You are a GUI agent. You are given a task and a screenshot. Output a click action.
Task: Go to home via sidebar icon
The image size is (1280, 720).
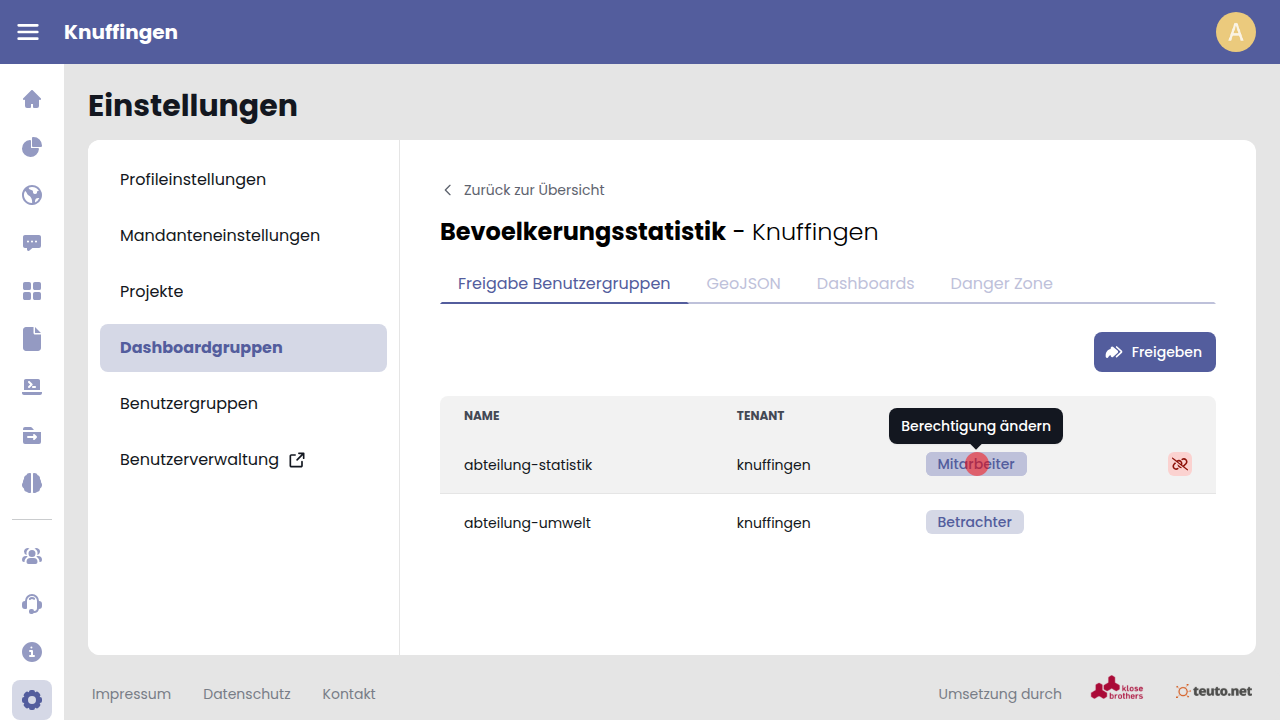pos(32,99)
